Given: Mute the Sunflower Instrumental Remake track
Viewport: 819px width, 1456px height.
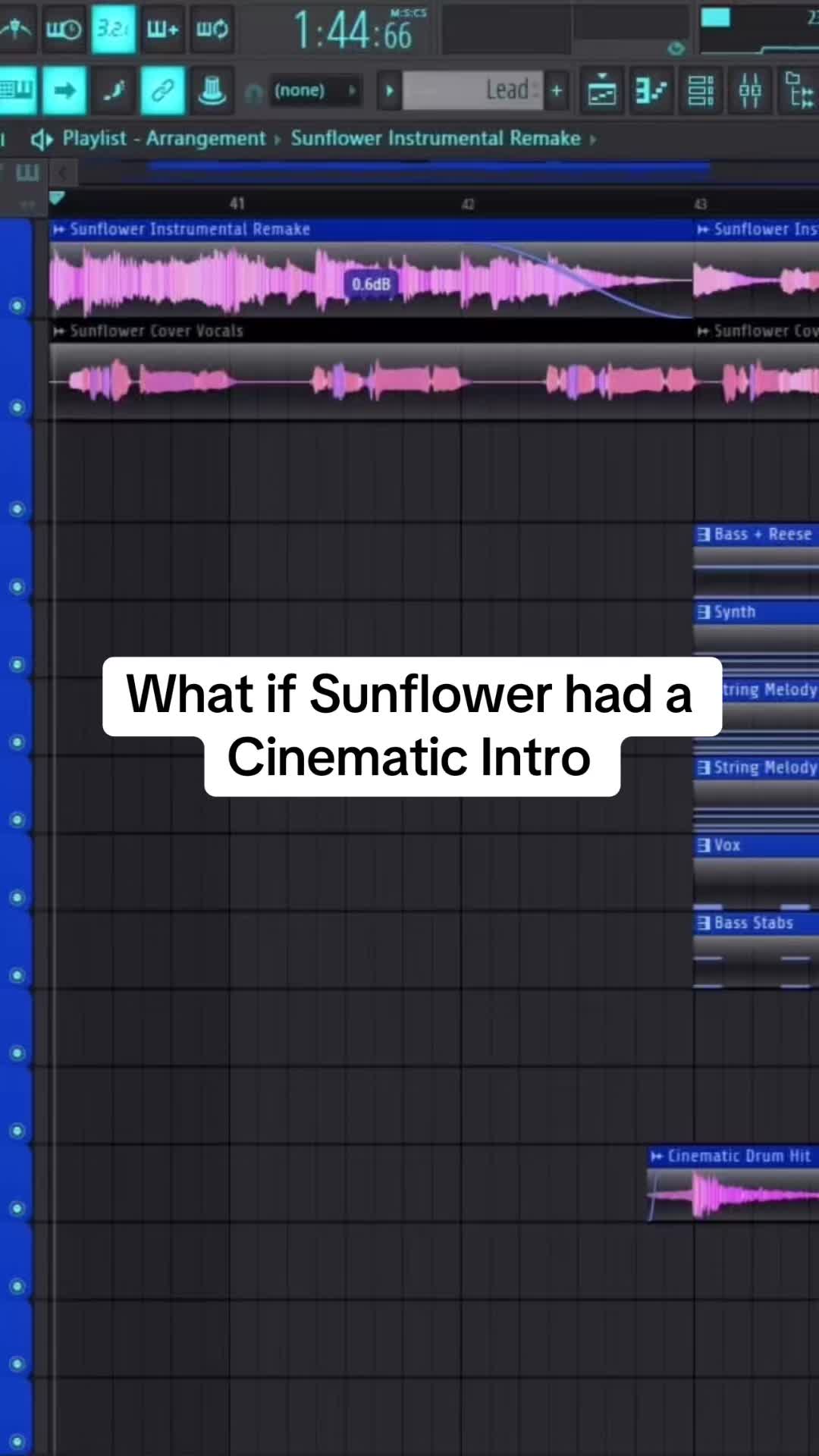Looking at the screenshot, I should click(x=17, y=306).
